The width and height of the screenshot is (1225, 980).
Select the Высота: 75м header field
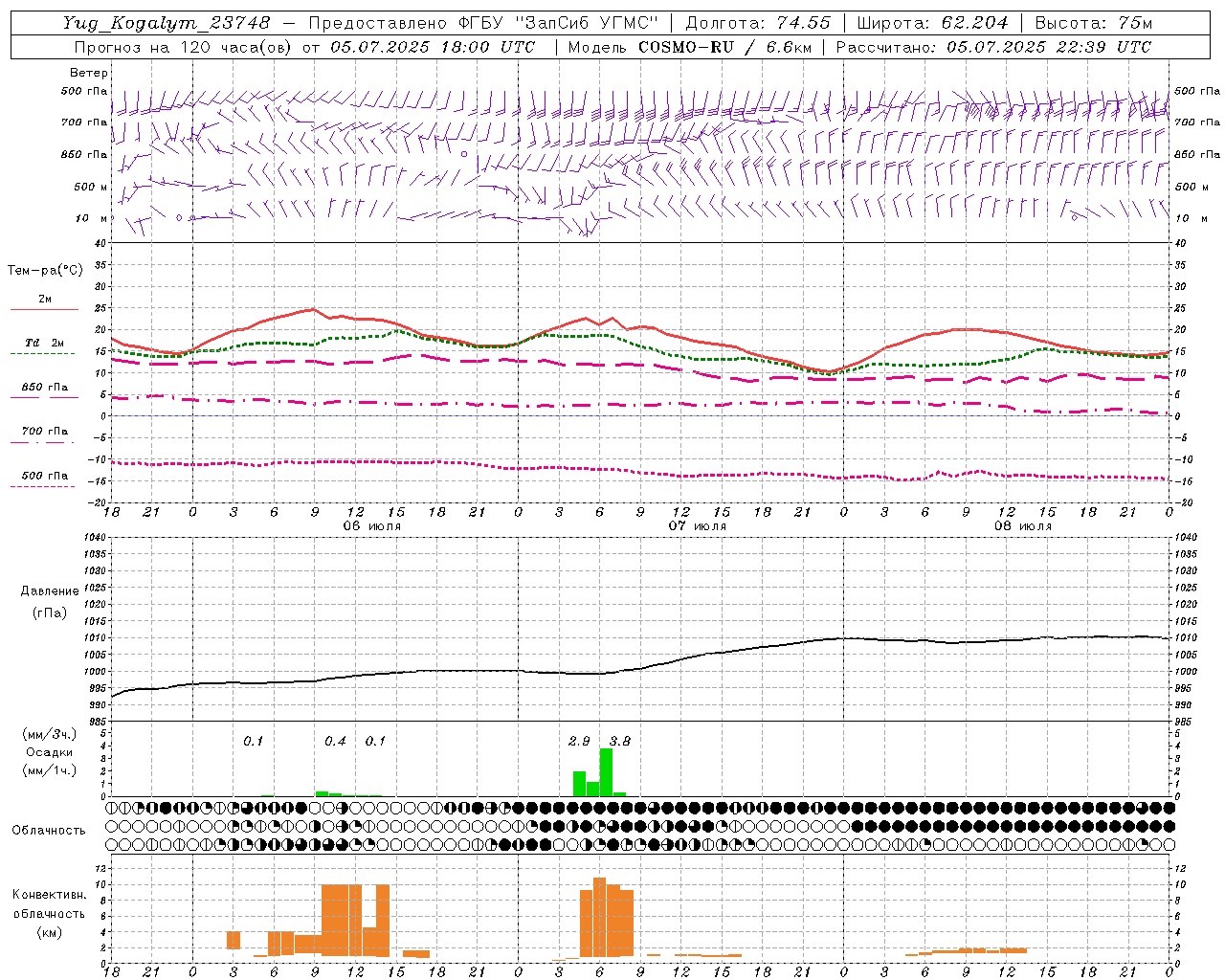pyautogui.click(x=1093, y=23)
